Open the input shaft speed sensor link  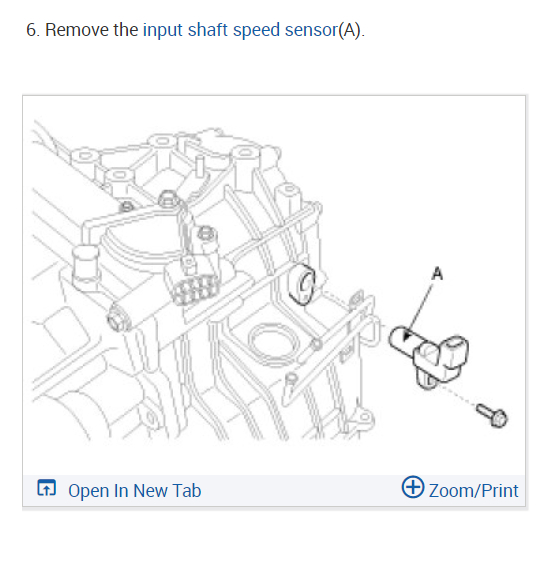[241, 30]
